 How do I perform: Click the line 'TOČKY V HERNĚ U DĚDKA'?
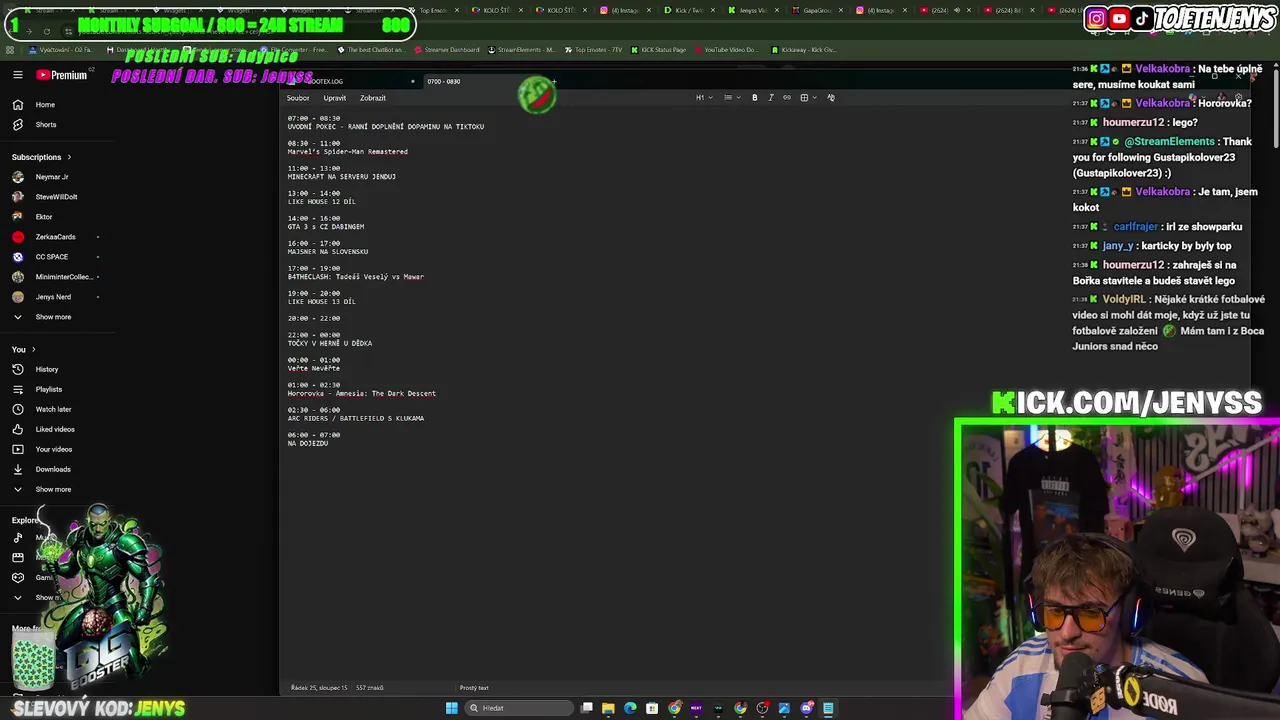coord(329,343)
